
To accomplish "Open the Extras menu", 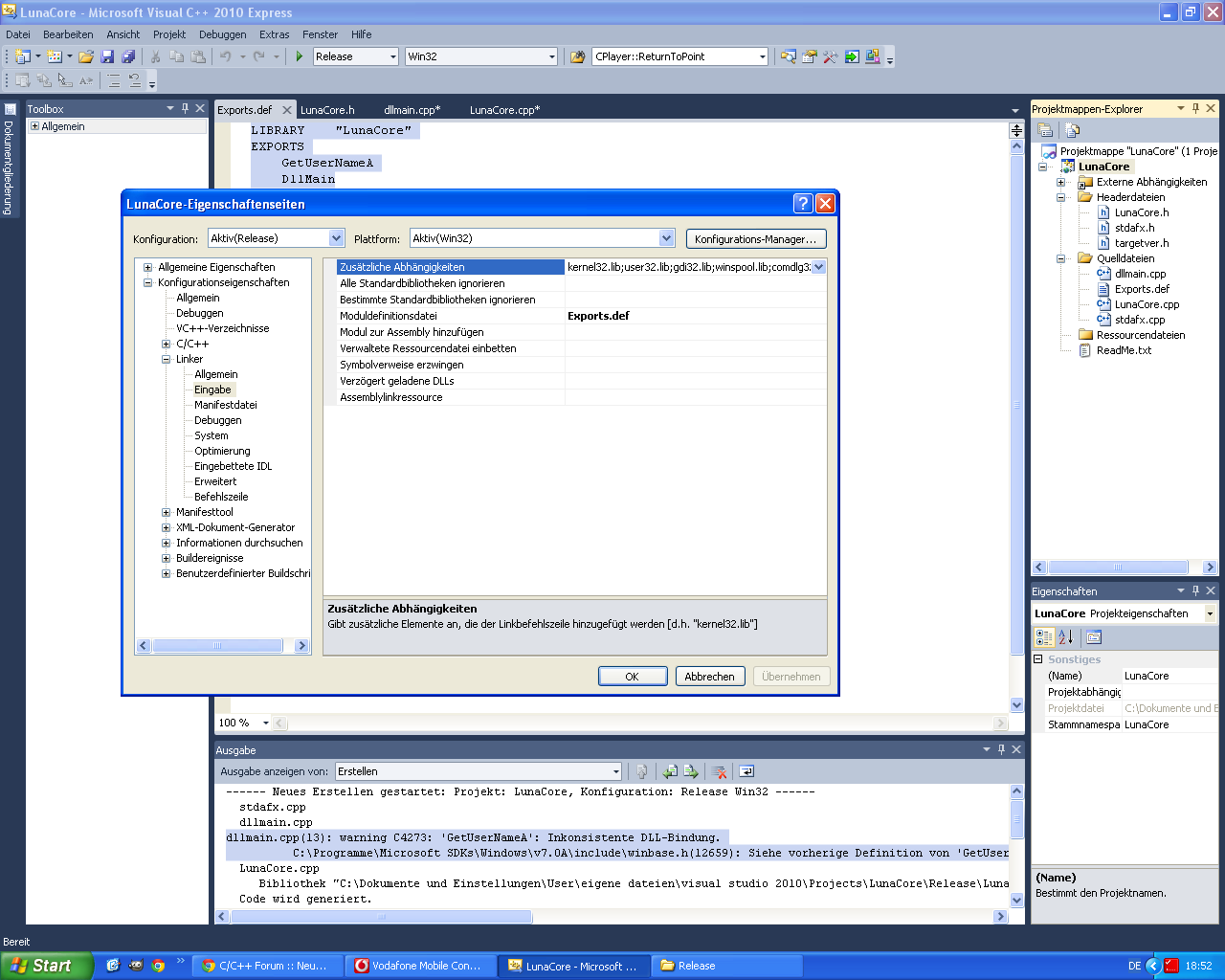I will [x=275, y=33].
